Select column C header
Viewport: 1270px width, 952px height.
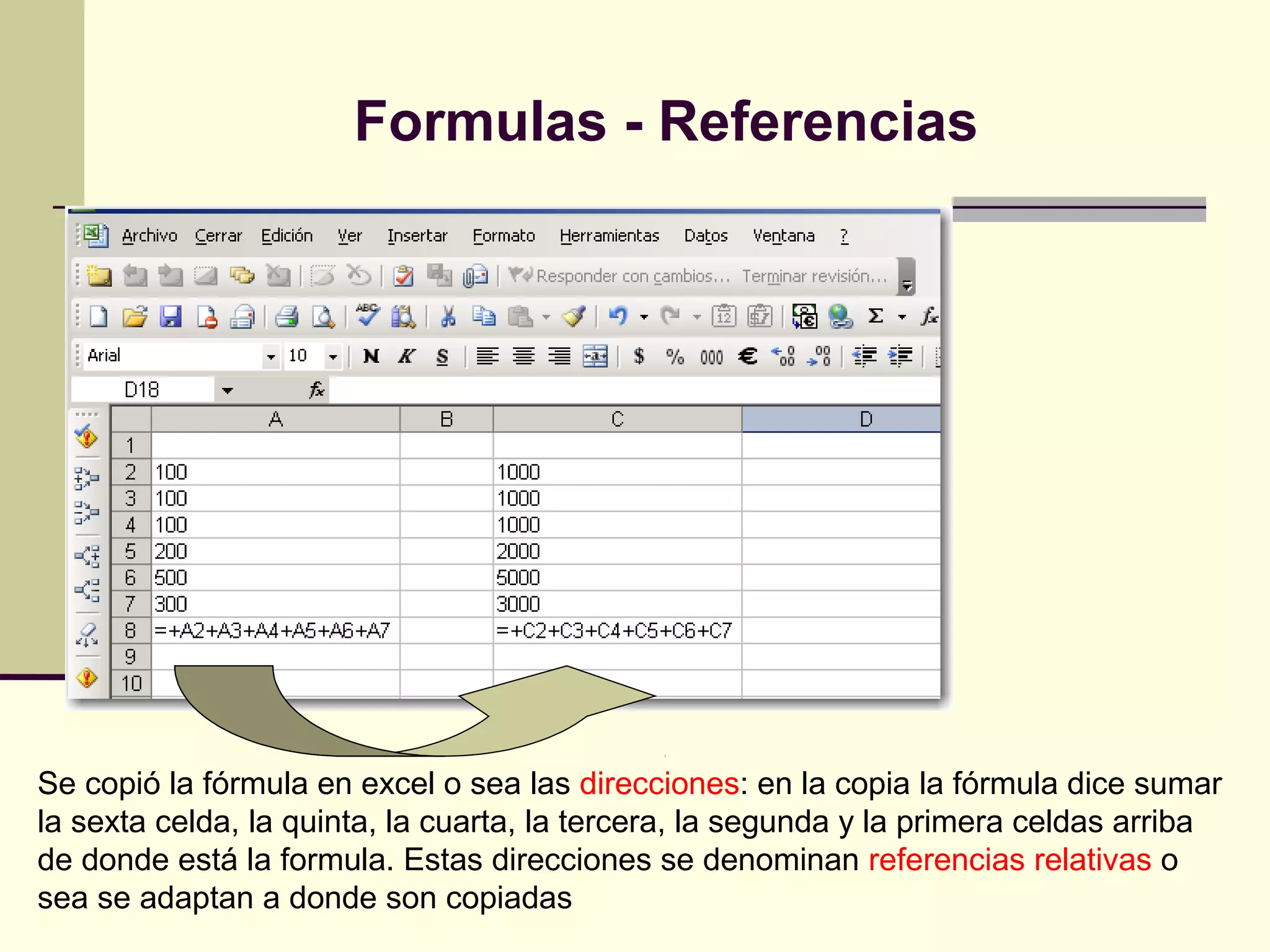pos(617,420)
